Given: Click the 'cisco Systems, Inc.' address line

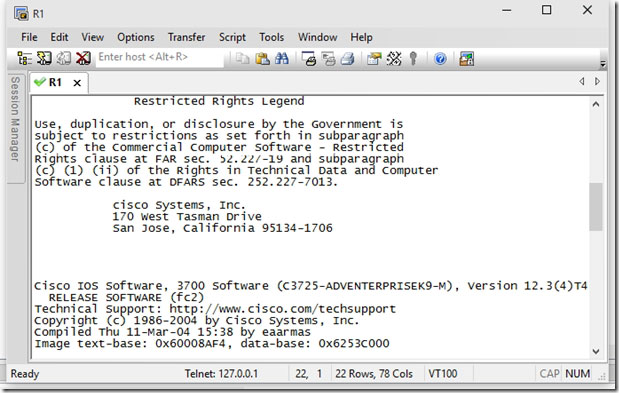Looking at the screenshot, I should pos(179,205).
